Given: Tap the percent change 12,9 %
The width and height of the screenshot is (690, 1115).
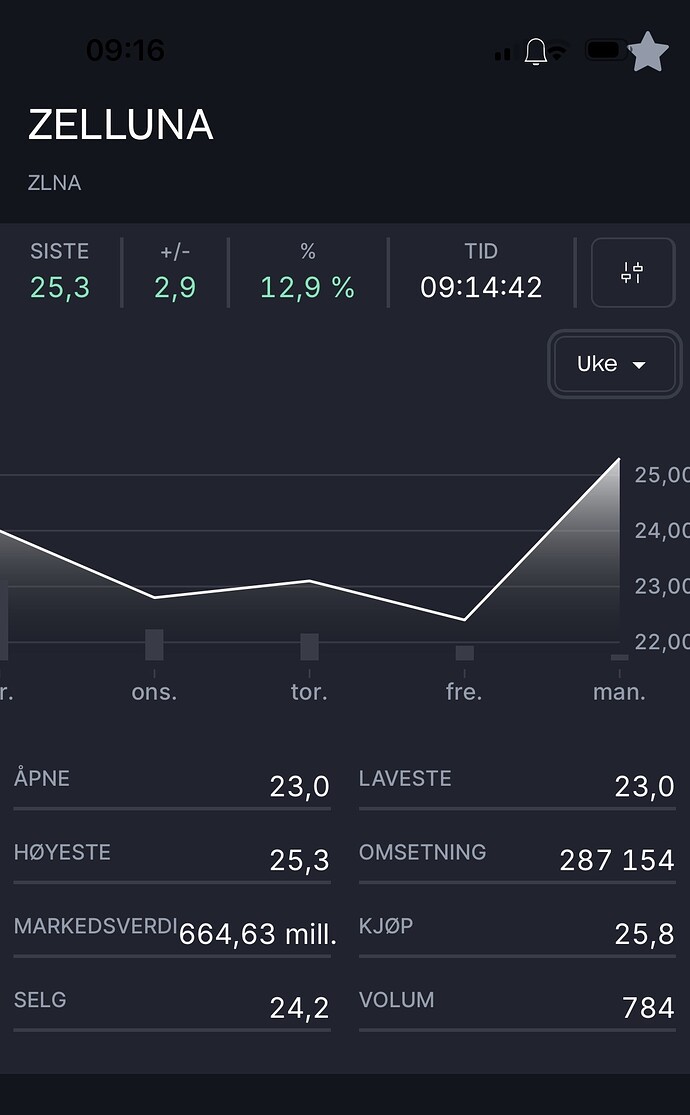Looking at the screenshot, I should (x=307, y=288).
